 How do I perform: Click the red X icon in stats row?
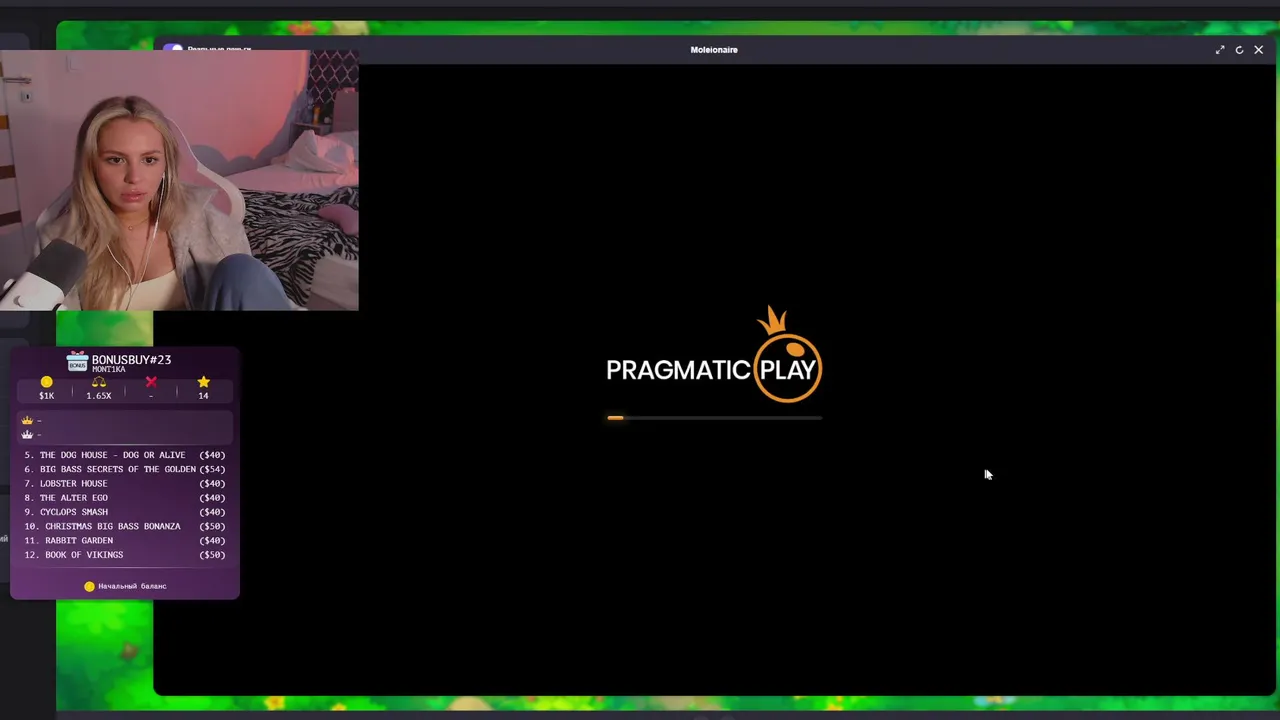[x=151, y=382]
